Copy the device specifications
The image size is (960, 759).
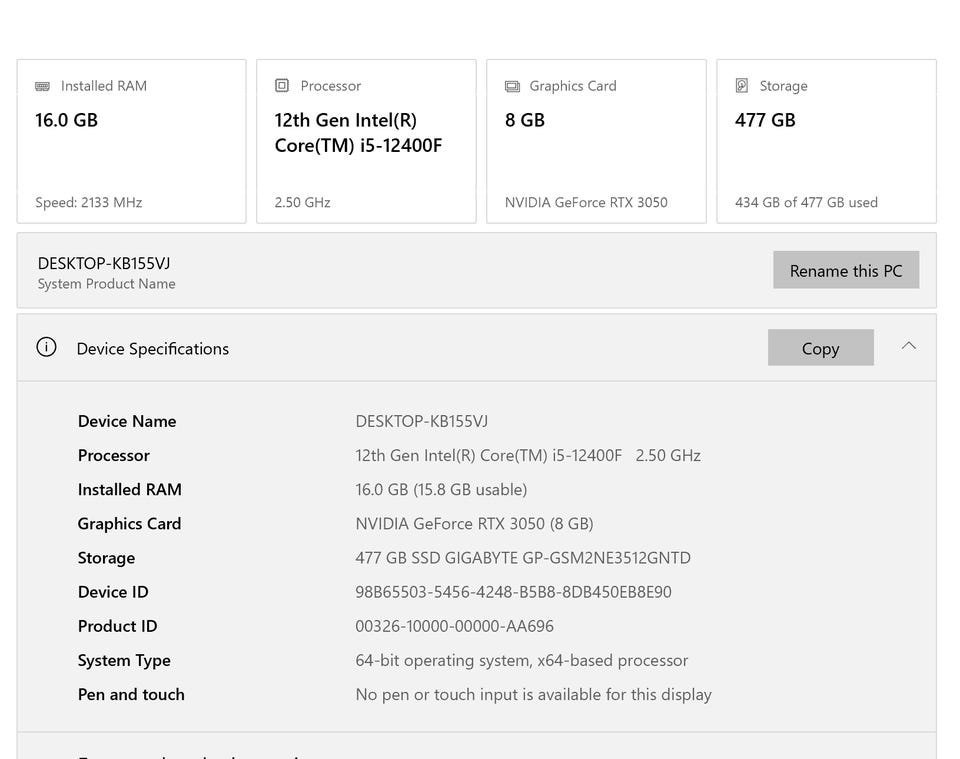[820, 348]
